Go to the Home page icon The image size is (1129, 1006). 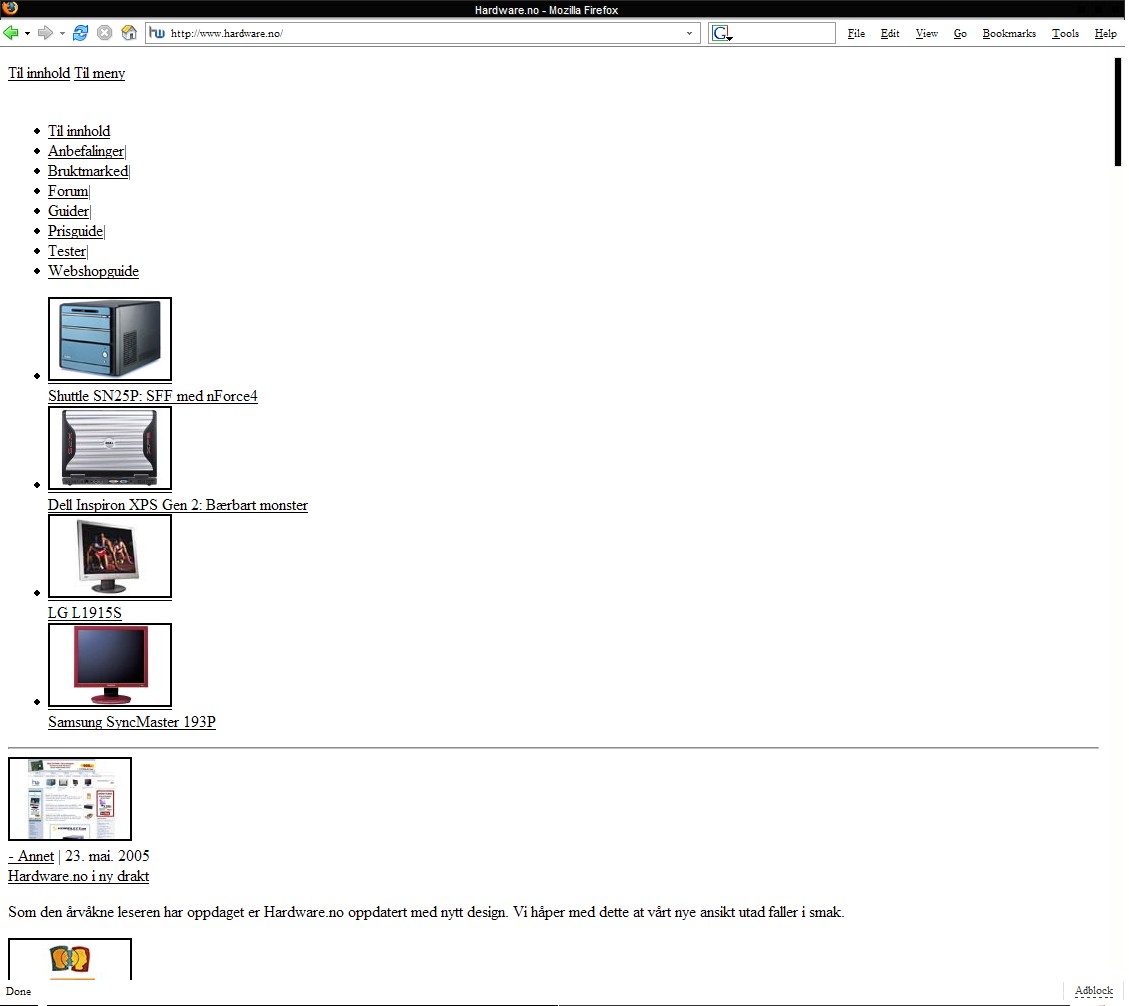coord(129,32)
